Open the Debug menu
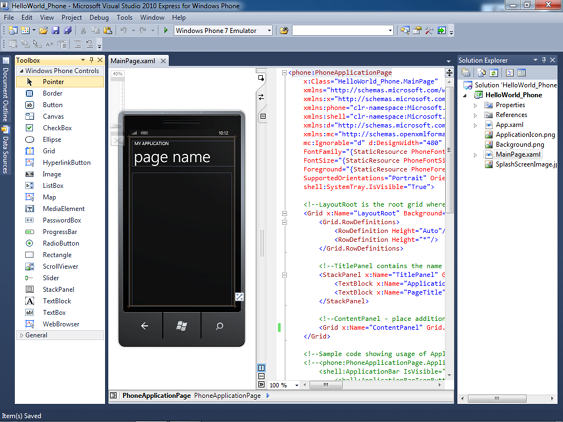Image resolution: width=563 pixels, height=422 pixels. pos(99,17)
